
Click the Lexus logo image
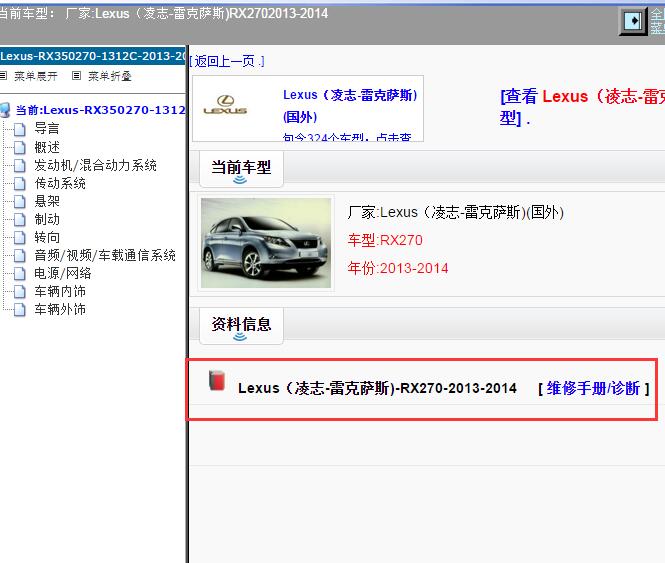225,105
